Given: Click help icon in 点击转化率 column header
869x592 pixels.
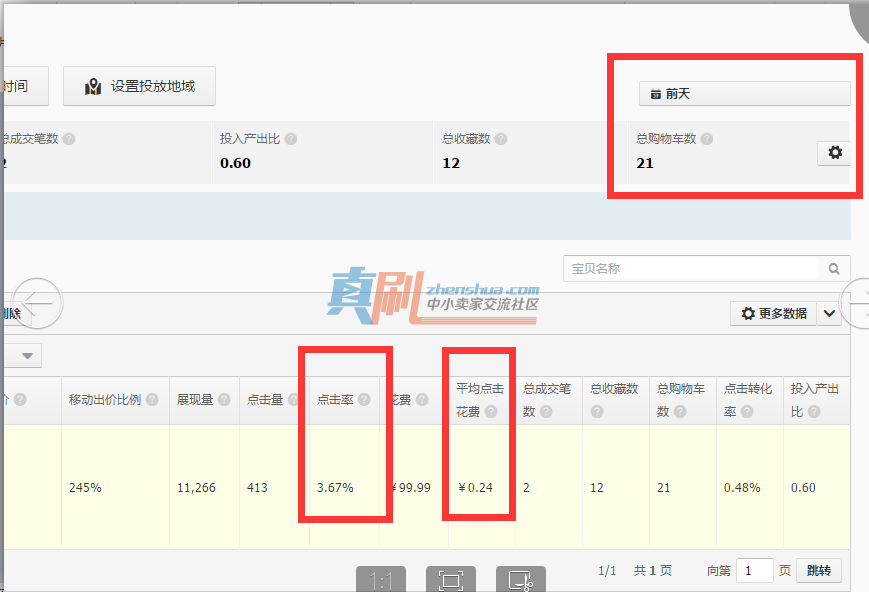Looking at the screenshot, I should 747,412.
